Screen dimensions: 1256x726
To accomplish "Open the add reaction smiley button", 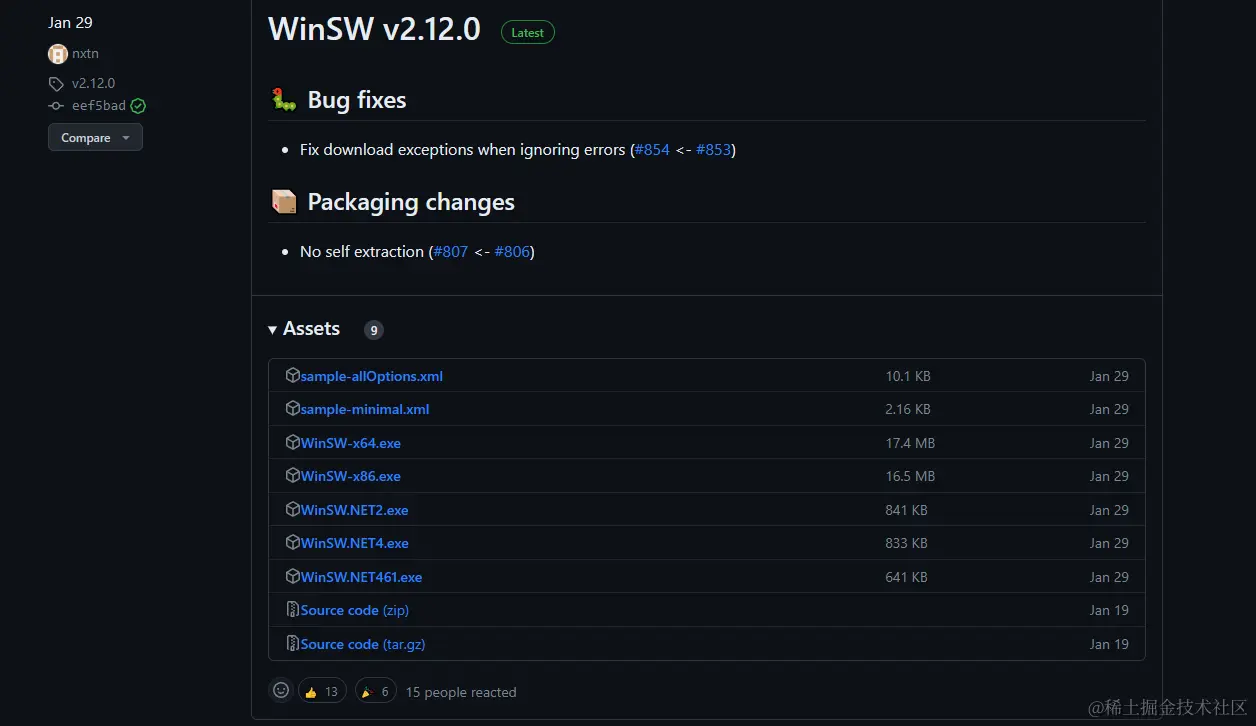I will click(281, 691).
